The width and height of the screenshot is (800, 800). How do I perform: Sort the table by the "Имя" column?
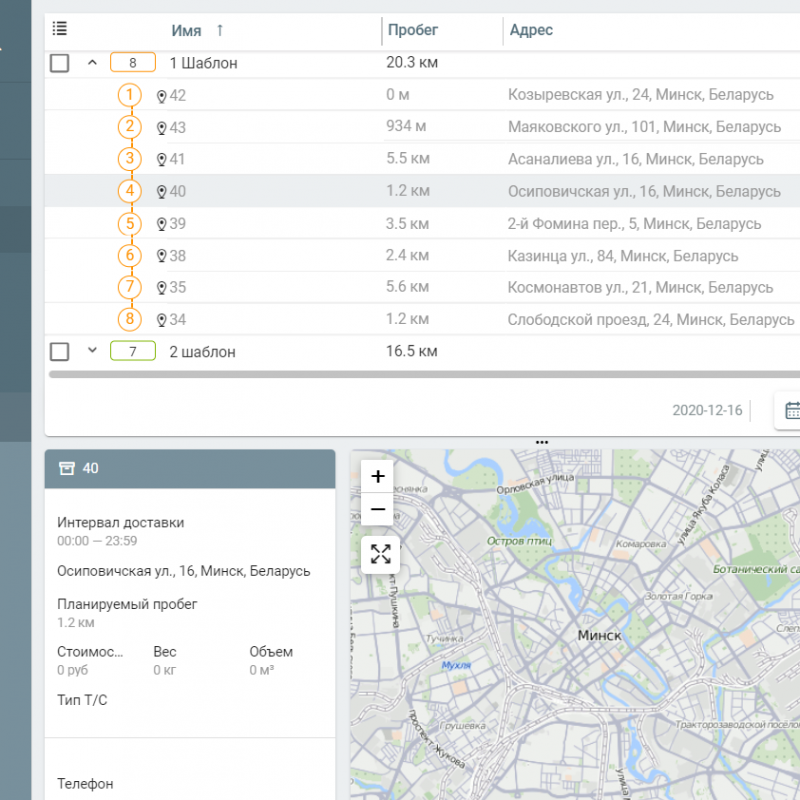[188, 30]
